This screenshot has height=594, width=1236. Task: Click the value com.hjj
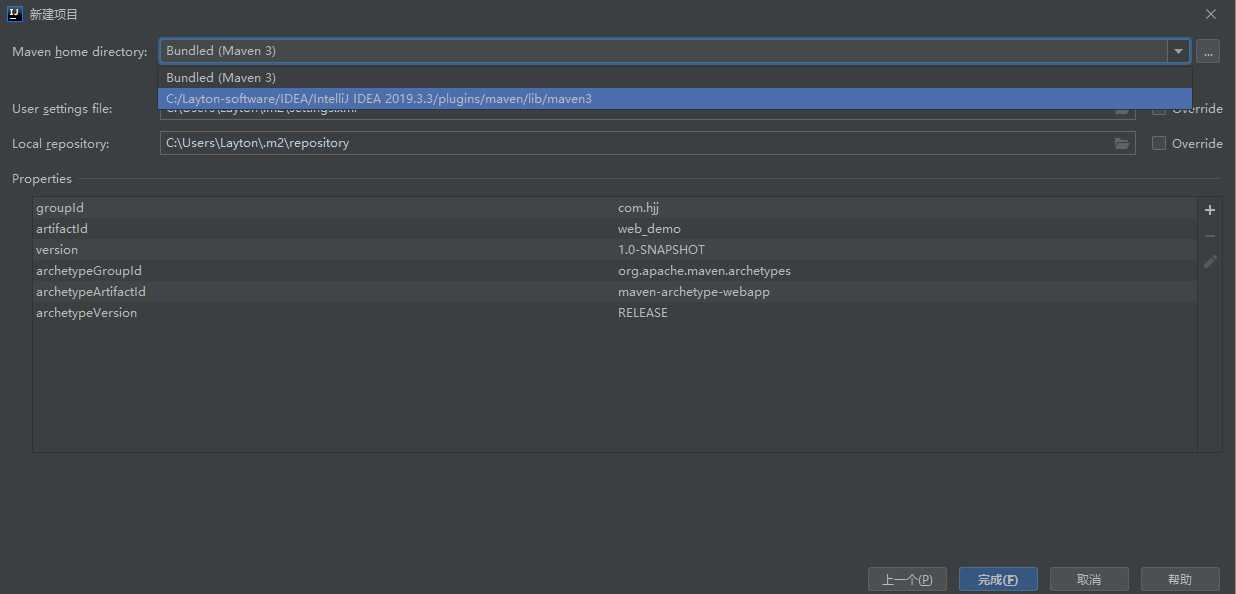pos(638,207)
